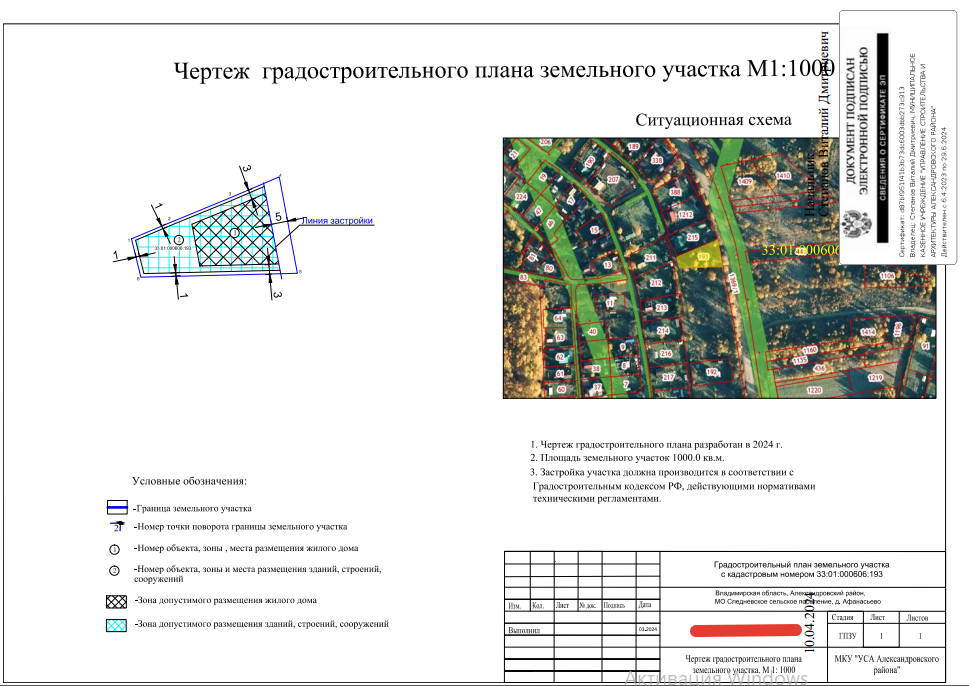Click the 'Ситуационная схема' heading
This screenshot has width=969, height=686.
tap(713, 120)
